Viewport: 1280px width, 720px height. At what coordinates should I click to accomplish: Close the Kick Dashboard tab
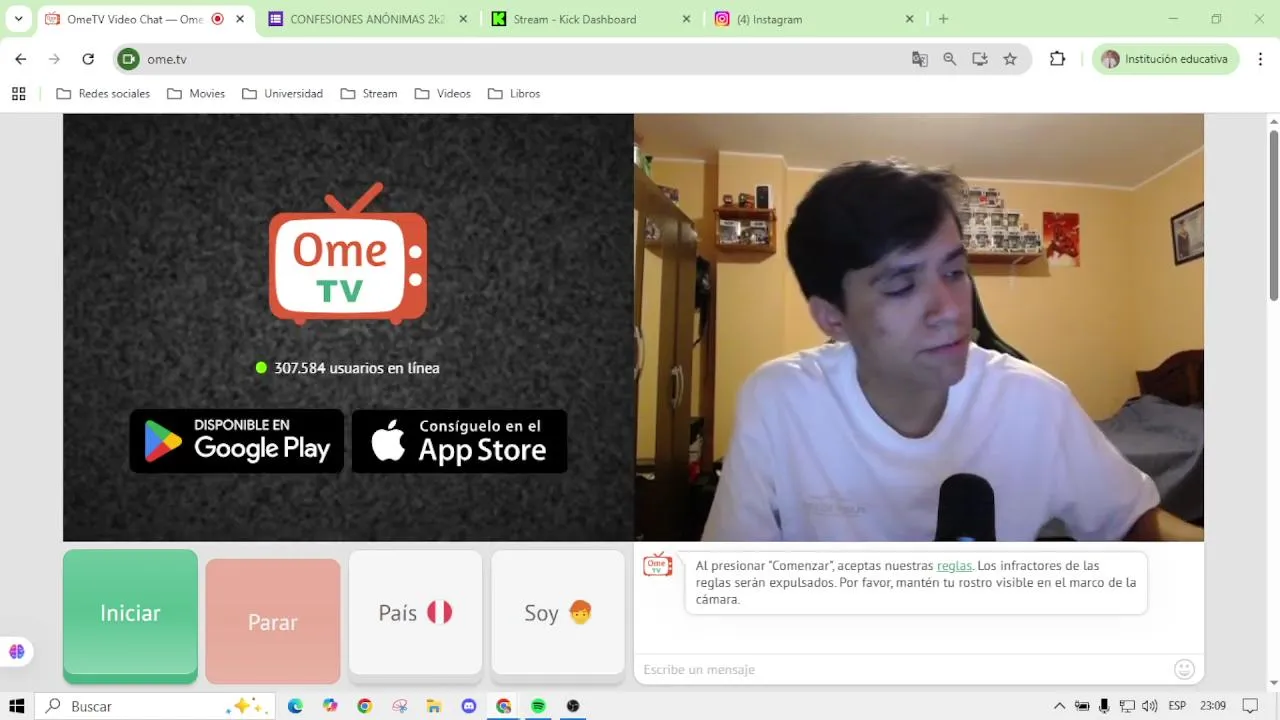(x=686, y=19)
